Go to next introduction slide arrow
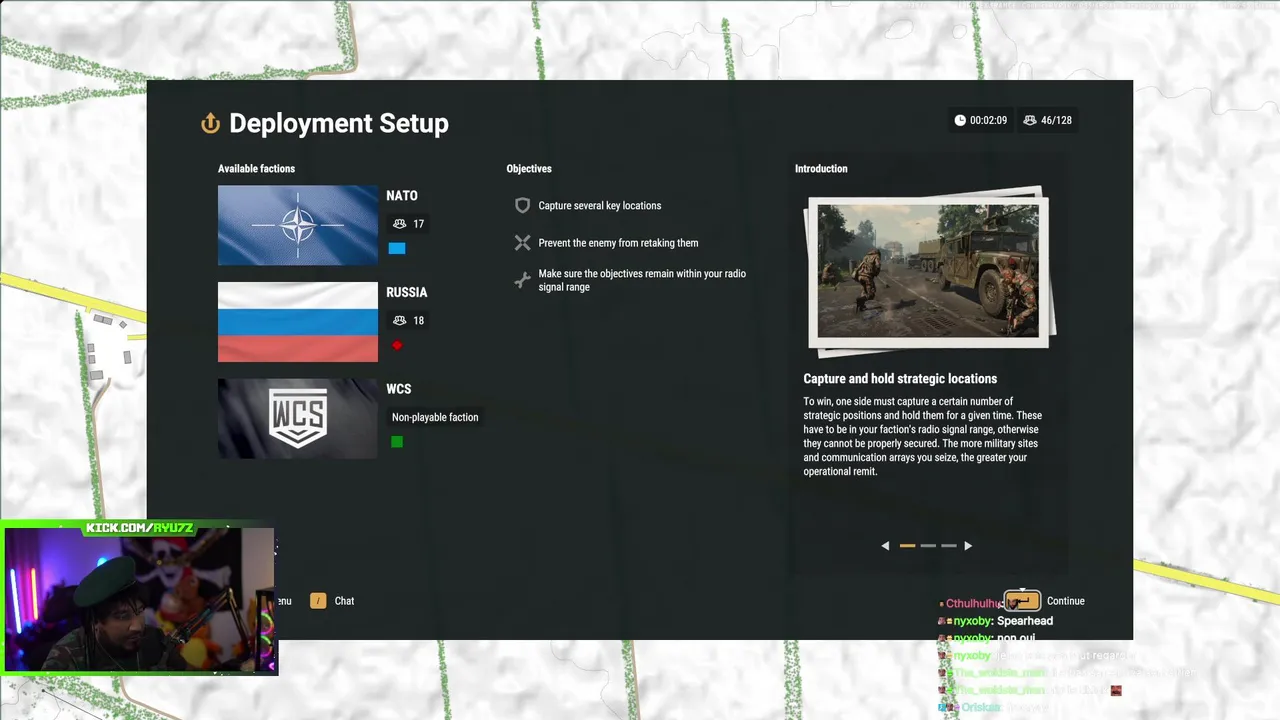The image size is (1280, 720). click(x=968, y=546)
